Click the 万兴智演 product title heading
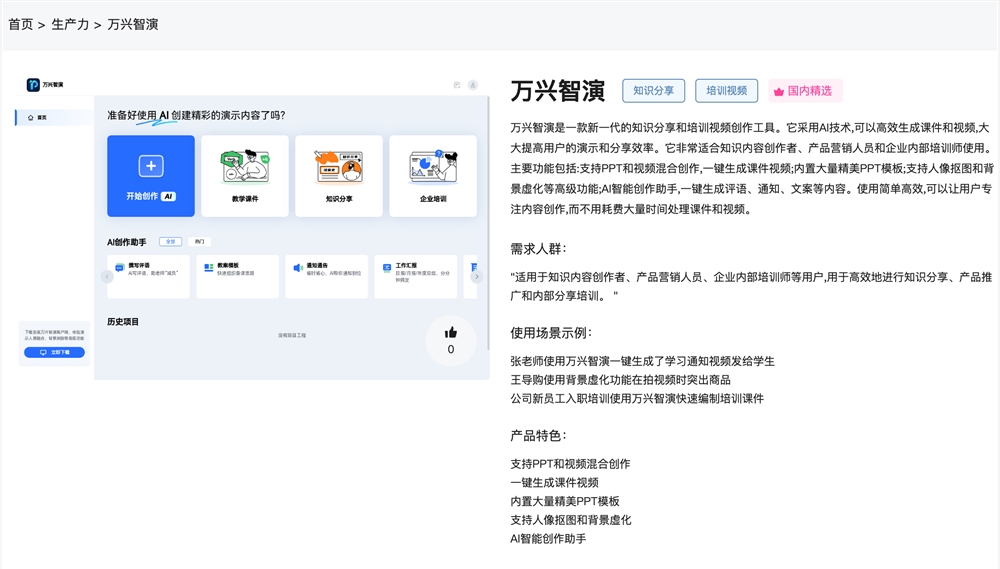This screenshot has height=569, width=1000. click(x=558, y=91)
